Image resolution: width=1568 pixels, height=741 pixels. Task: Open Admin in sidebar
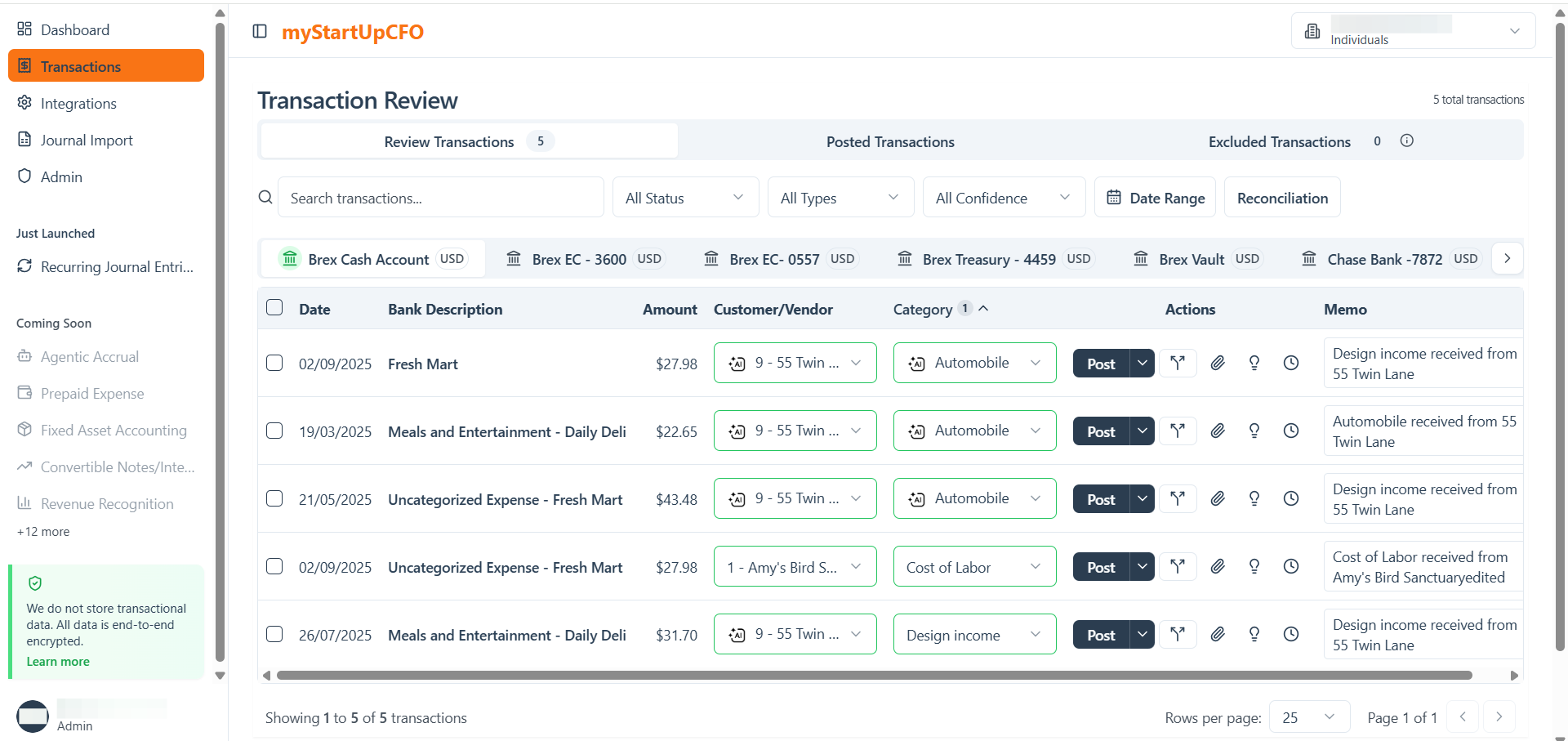(x=106, y=176)
